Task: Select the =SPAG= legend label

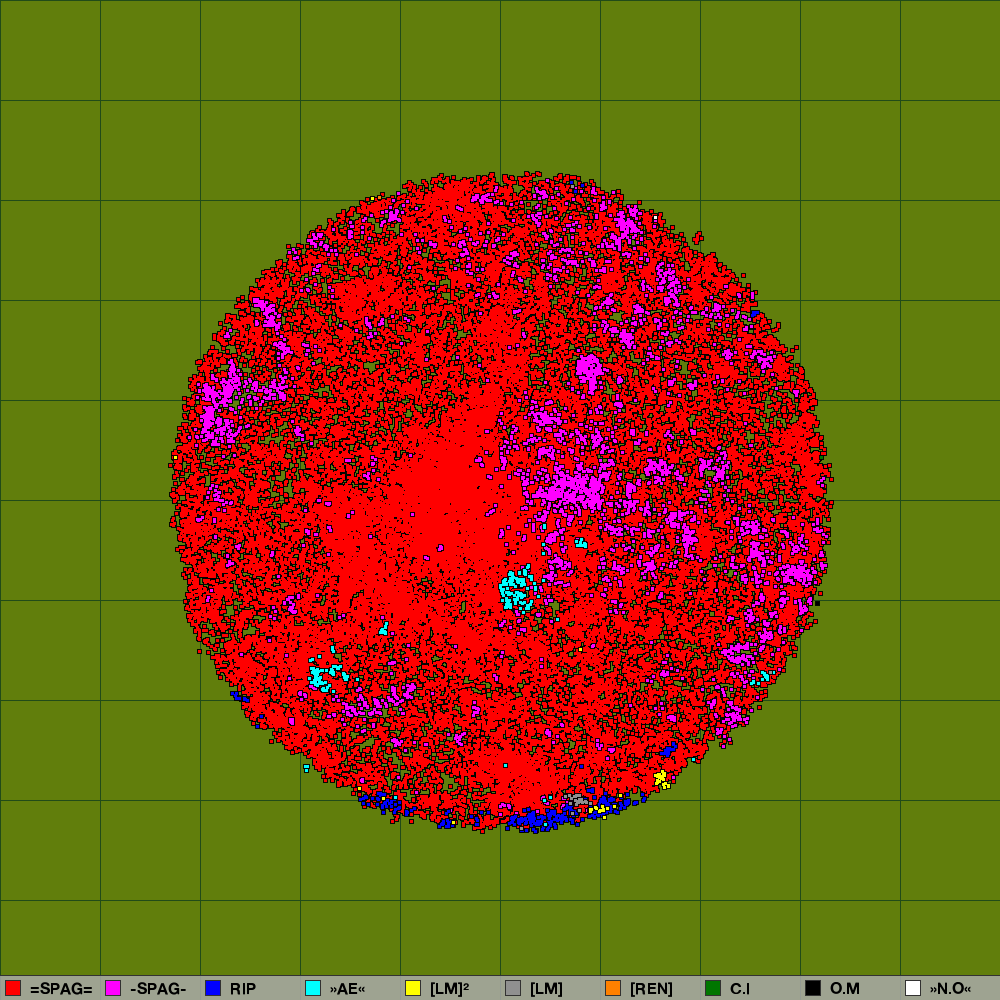Action: tap(61, 989)
